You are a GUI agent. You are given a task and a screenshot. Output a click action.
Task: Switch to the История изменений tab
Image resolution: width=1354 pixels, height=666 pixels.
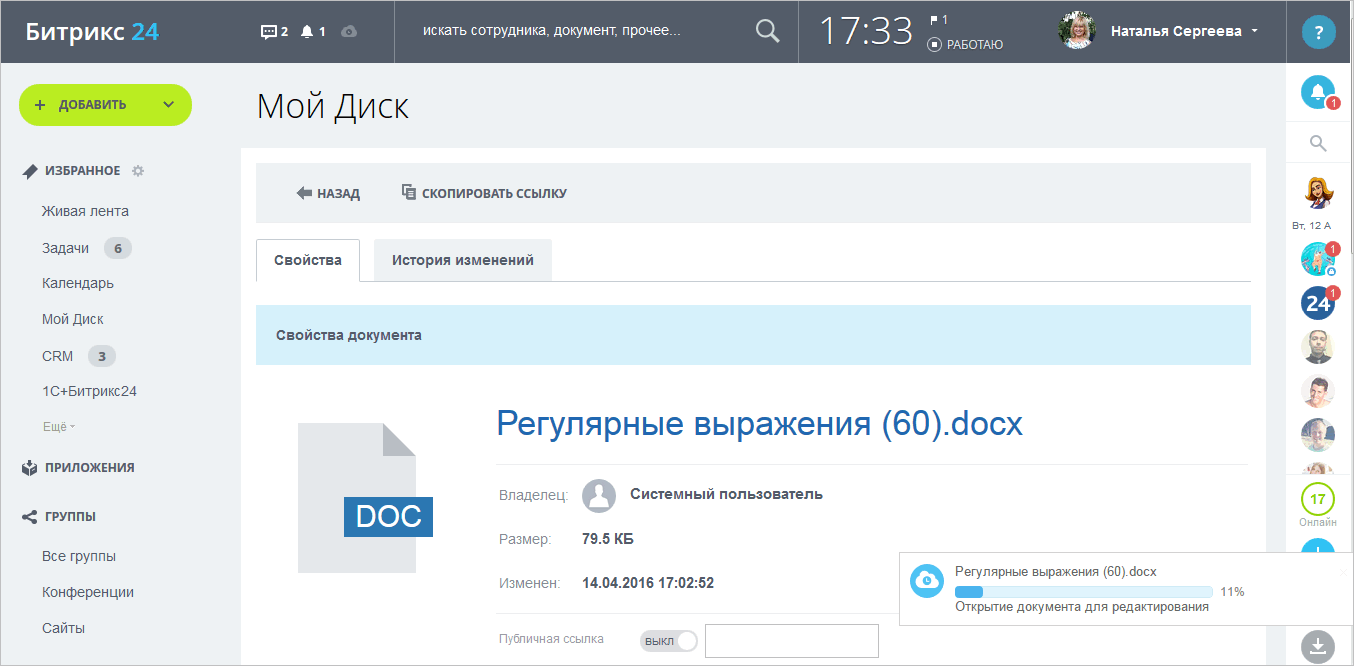462,260
